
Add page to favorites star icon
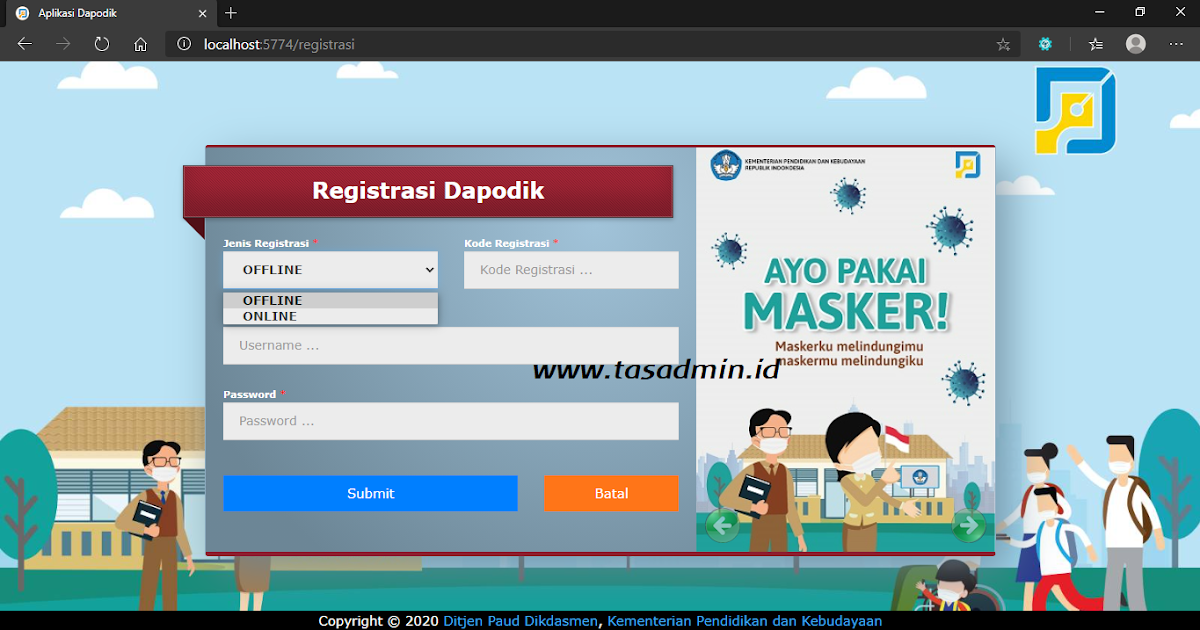click(1003, 44)
